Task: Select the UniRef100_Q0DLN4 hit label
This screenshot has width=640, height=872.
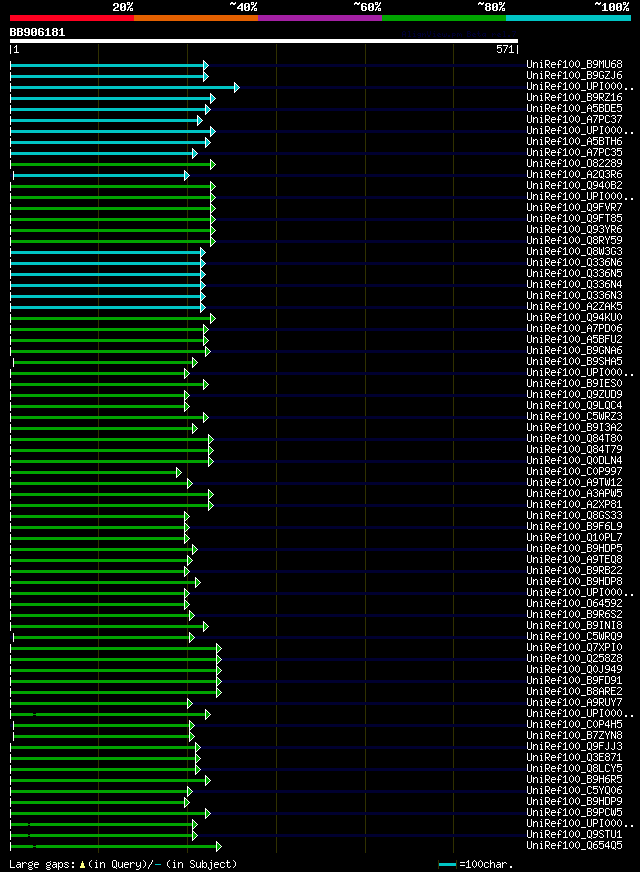Action: [574, 460]
